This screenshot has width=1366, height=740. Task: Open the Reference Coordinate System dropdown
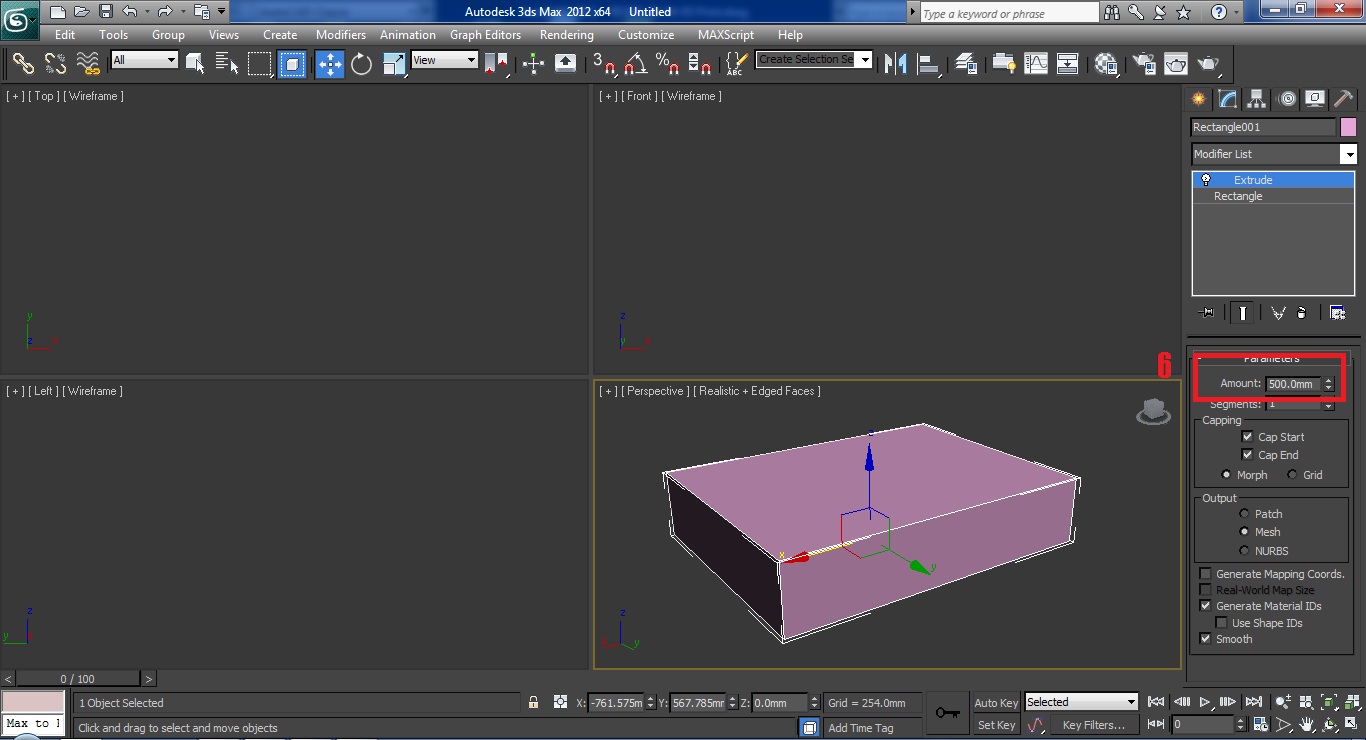[472, 60]
